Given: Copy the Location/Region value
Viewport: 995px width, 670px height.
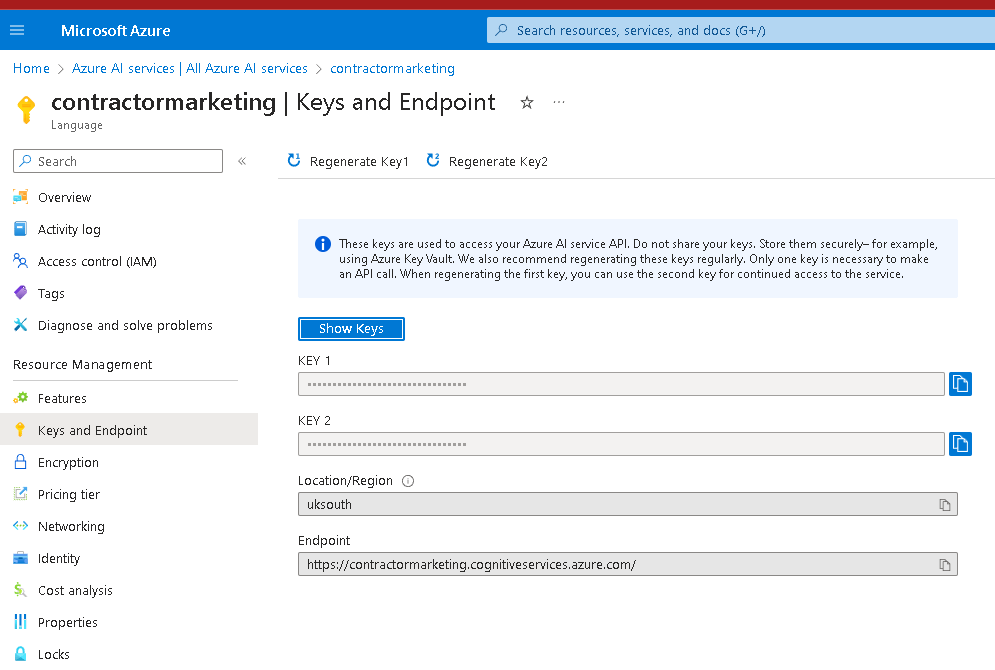Looking at the screenshot, I should coord(945,504).
